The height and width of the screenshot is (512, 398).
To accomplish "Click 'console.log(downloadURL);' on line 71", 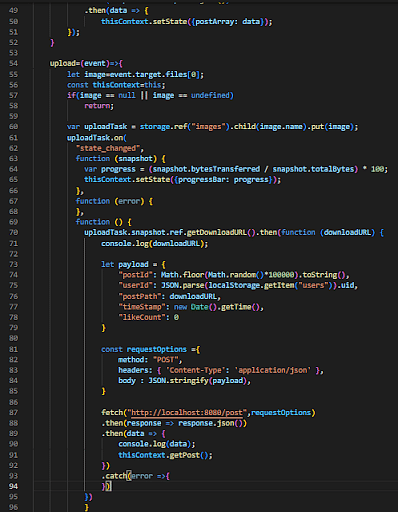I will click(155, 244).
